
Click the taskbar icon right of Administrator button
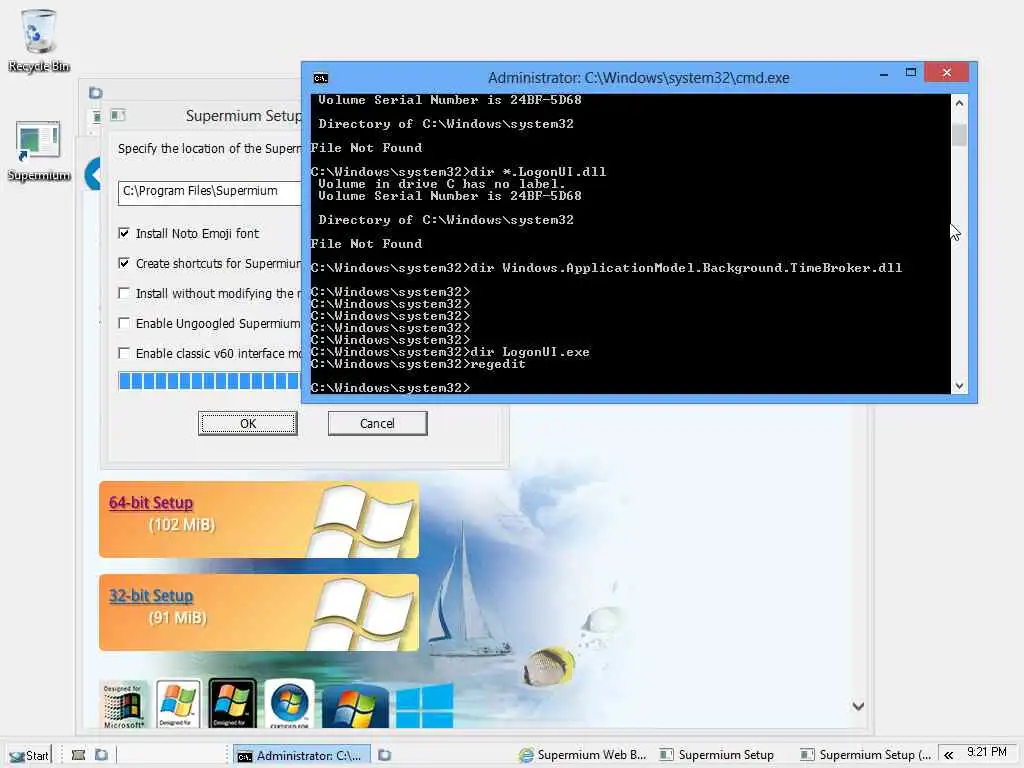(x=385, y=755)
